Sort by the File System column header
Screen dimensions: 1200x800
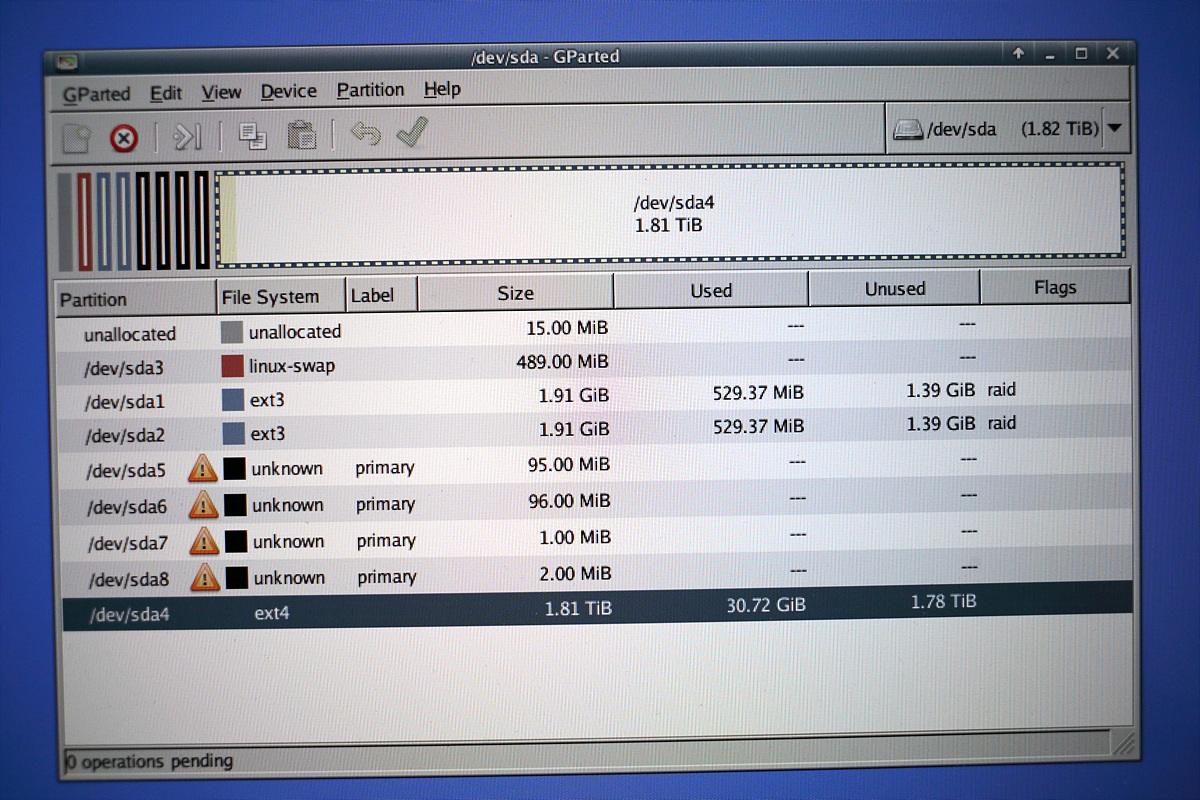click(x=270, y=297)
